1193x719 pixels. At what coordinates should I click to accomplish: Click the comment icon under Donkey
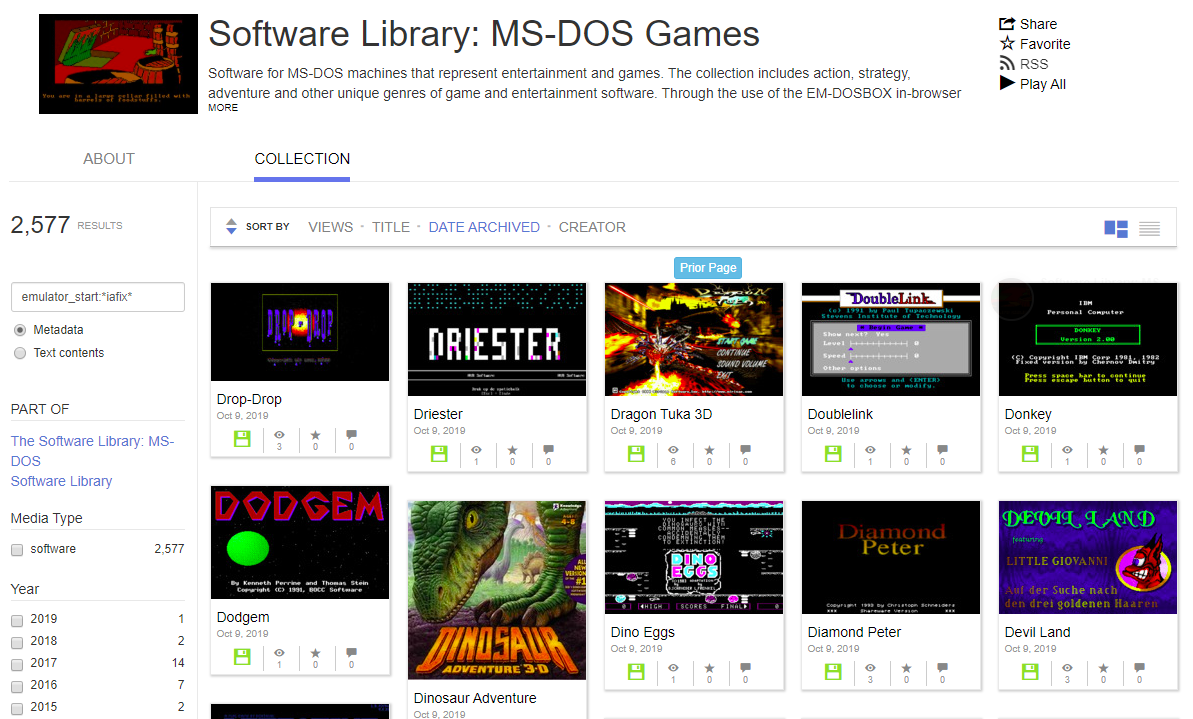pyautogui.click(x=1139, y=450)
